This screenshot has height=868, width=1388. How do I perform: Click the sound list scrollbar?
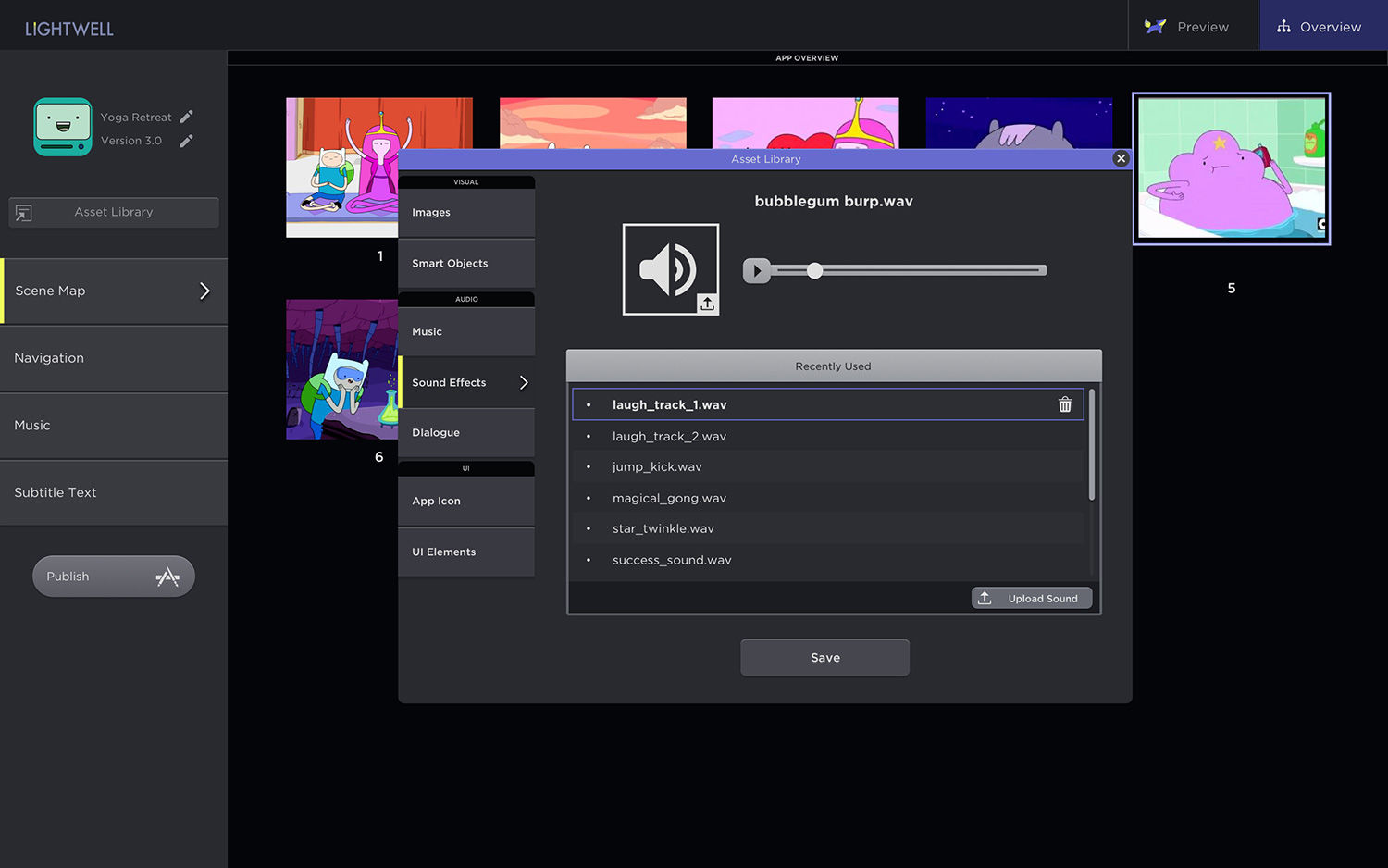[1092, 445]
